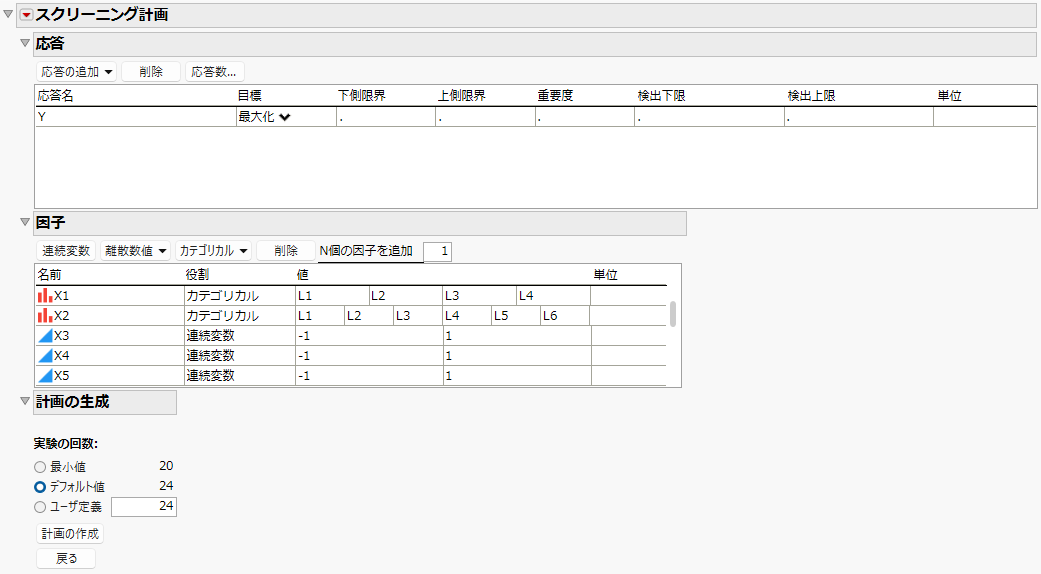Click the response name cell Y
Screen dimensions: 1041x574
click(136, 117)
